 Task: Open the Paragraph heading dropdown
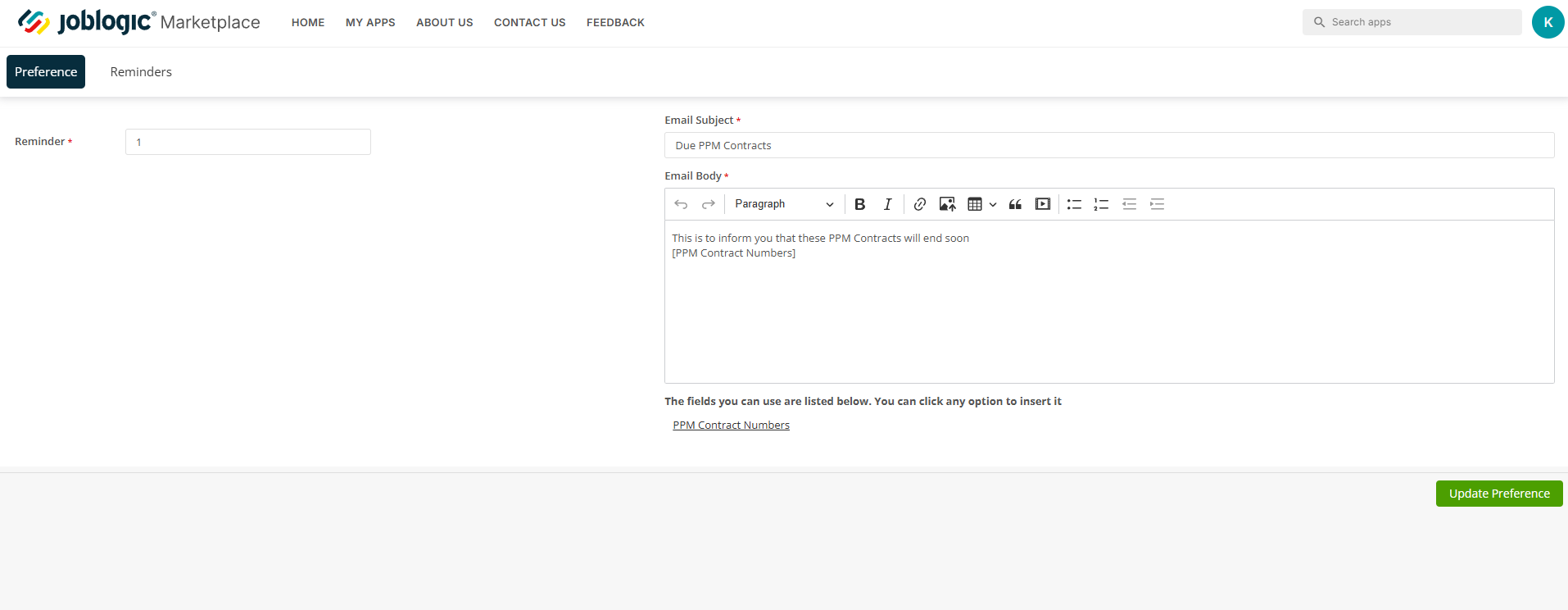pyautogui.click(x=784, y=204)
